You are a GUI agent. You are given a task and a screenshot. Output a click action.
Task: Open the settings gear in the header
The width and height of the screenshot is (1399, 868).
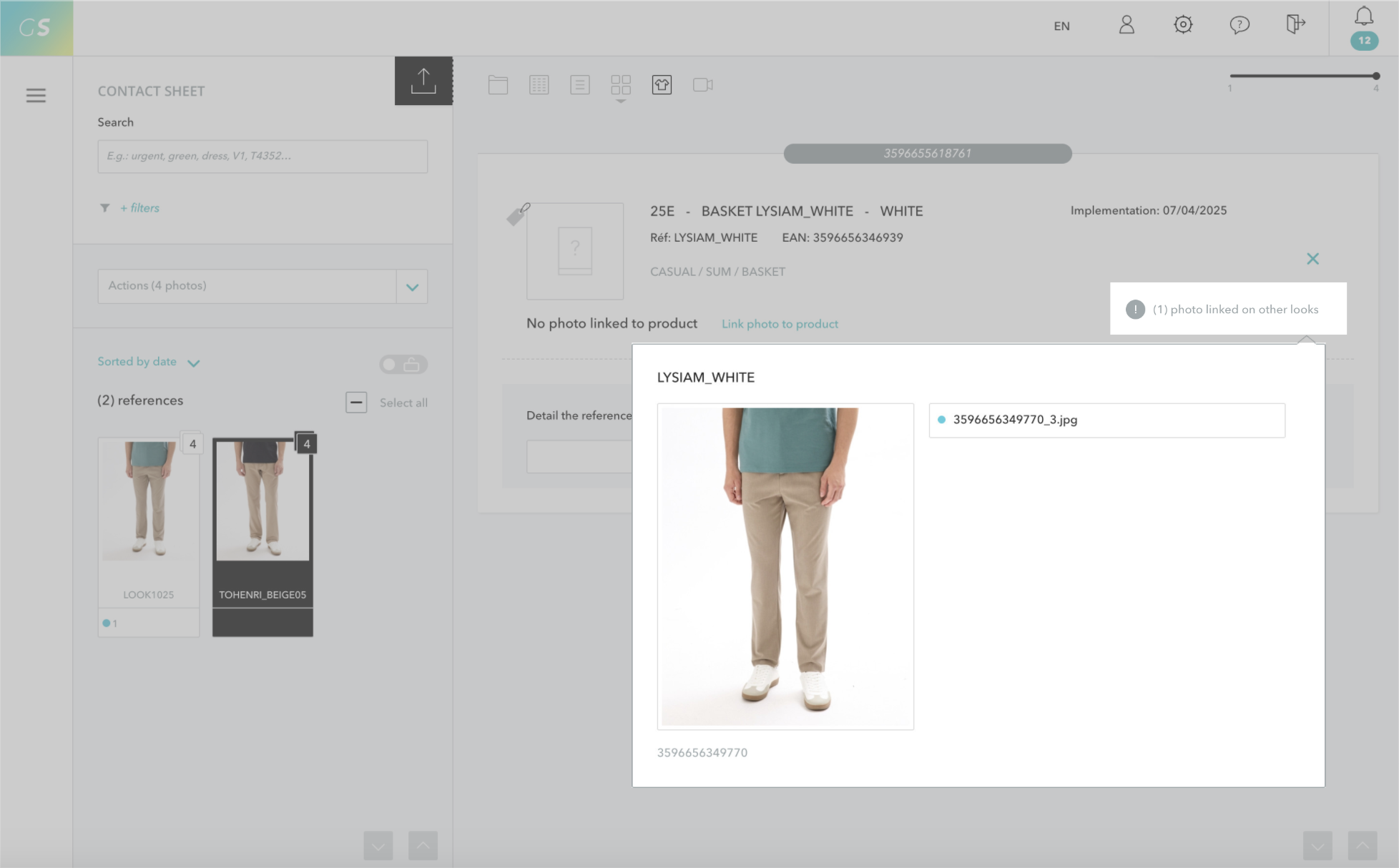[x=1183, y=25]
